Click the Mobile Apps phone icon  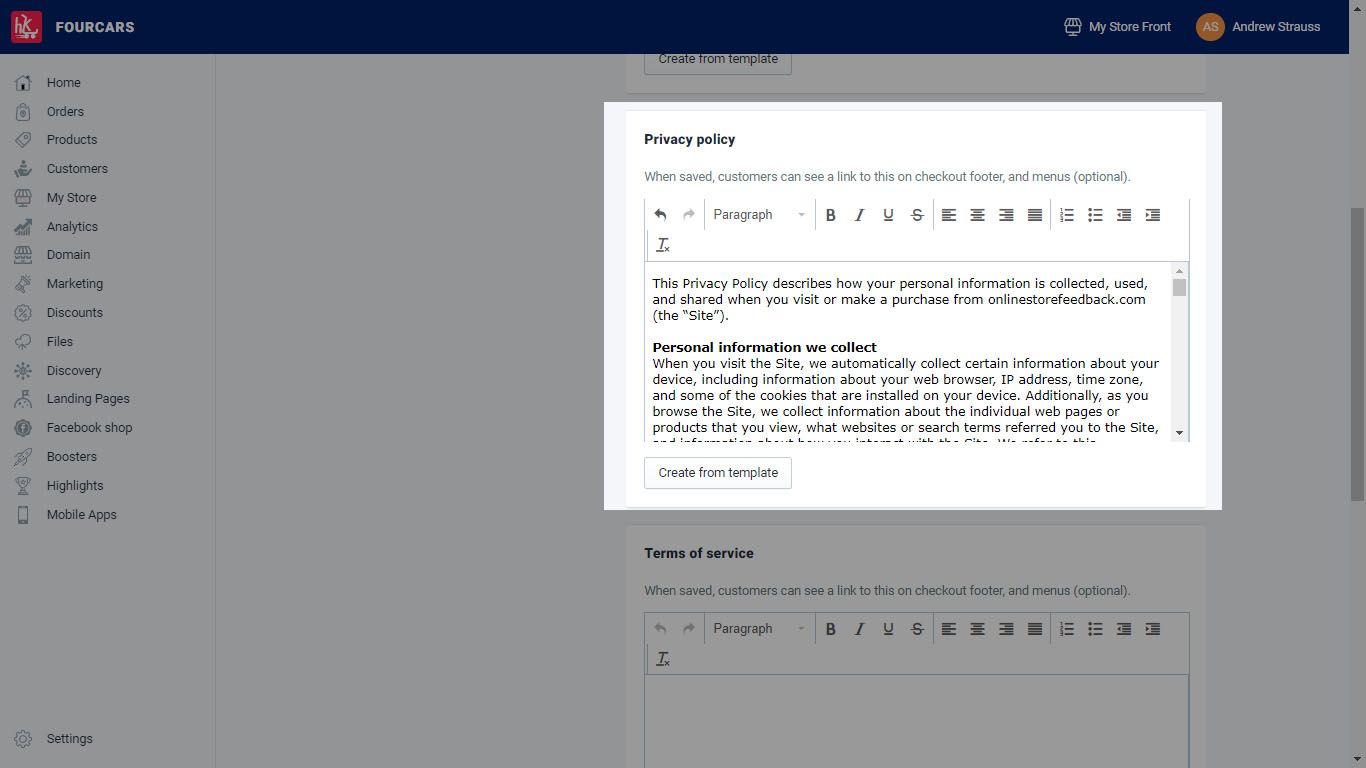pyautogui.click(x=23, y=515)
